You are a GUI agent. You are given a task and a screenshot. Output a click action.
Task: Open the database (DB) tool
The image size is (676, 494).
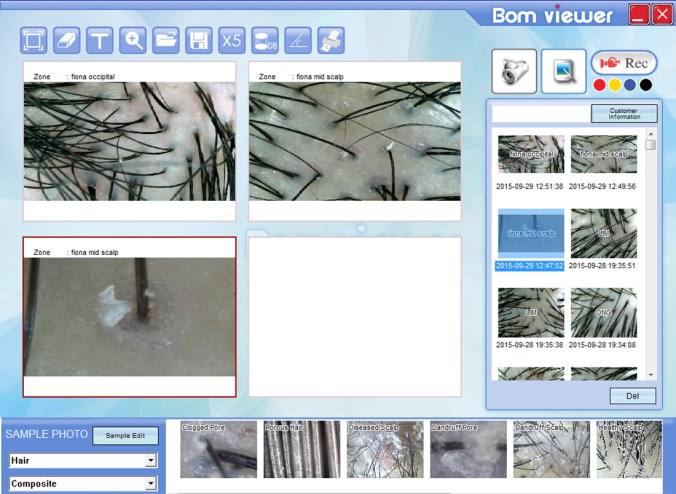pyautogui.click(x=265, y=41)
